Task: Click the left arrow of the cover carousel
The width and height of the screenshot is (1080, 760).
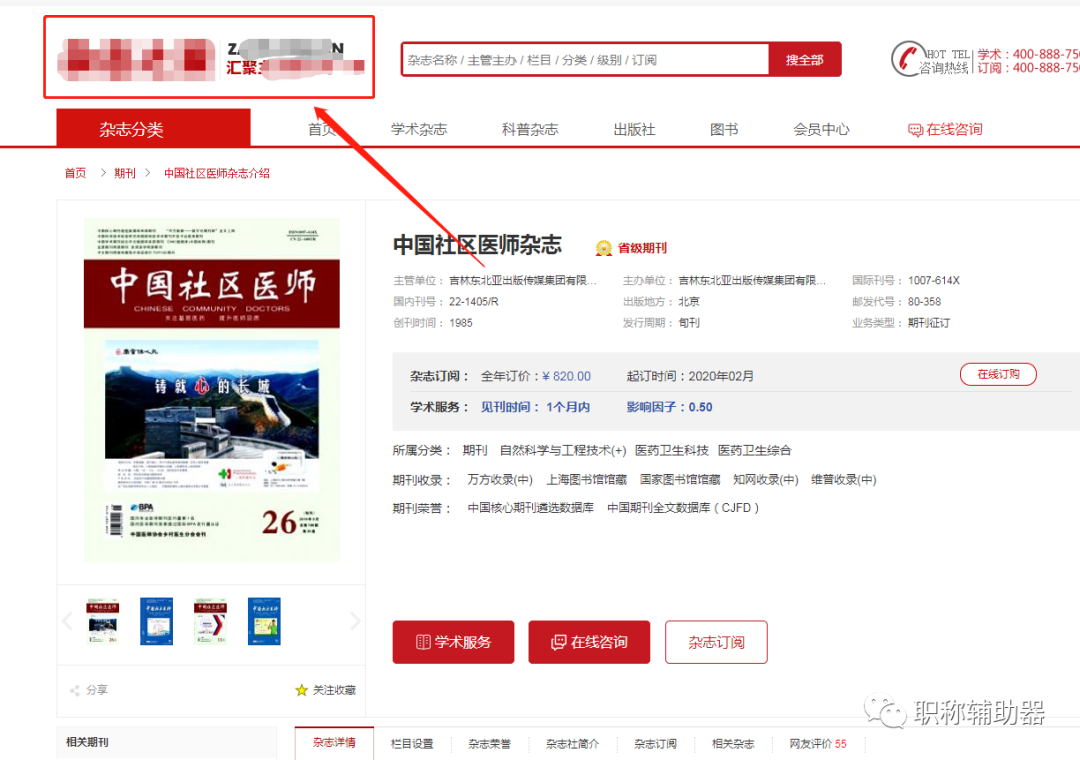Action: (67, 620)
